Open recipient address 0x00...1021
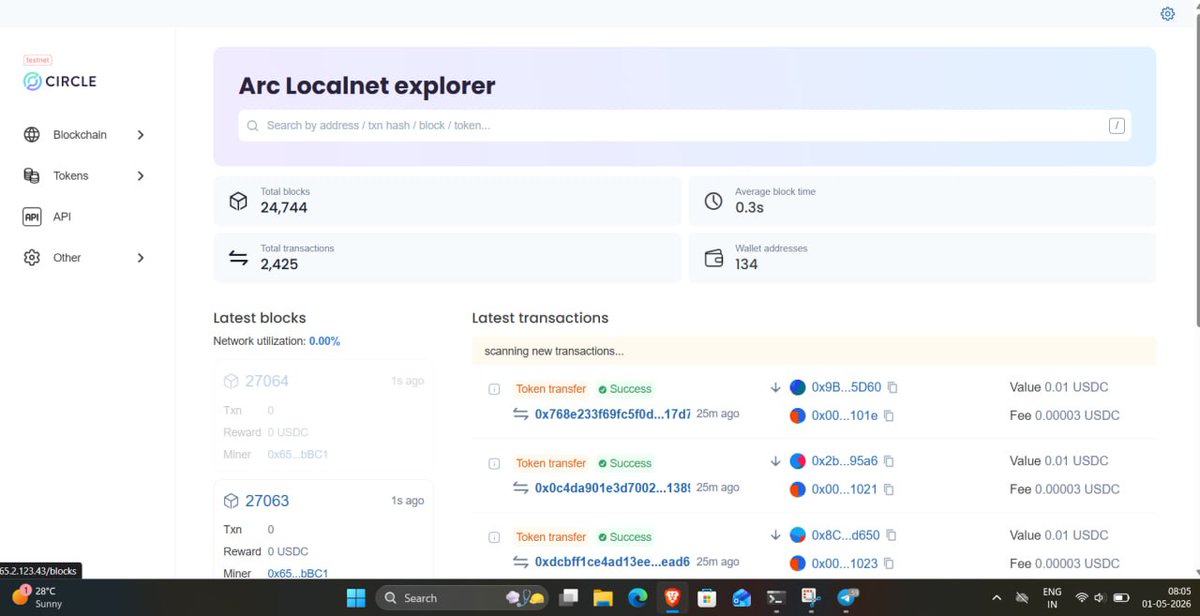This screenshot has height=616, width=1200. (844, 489)
